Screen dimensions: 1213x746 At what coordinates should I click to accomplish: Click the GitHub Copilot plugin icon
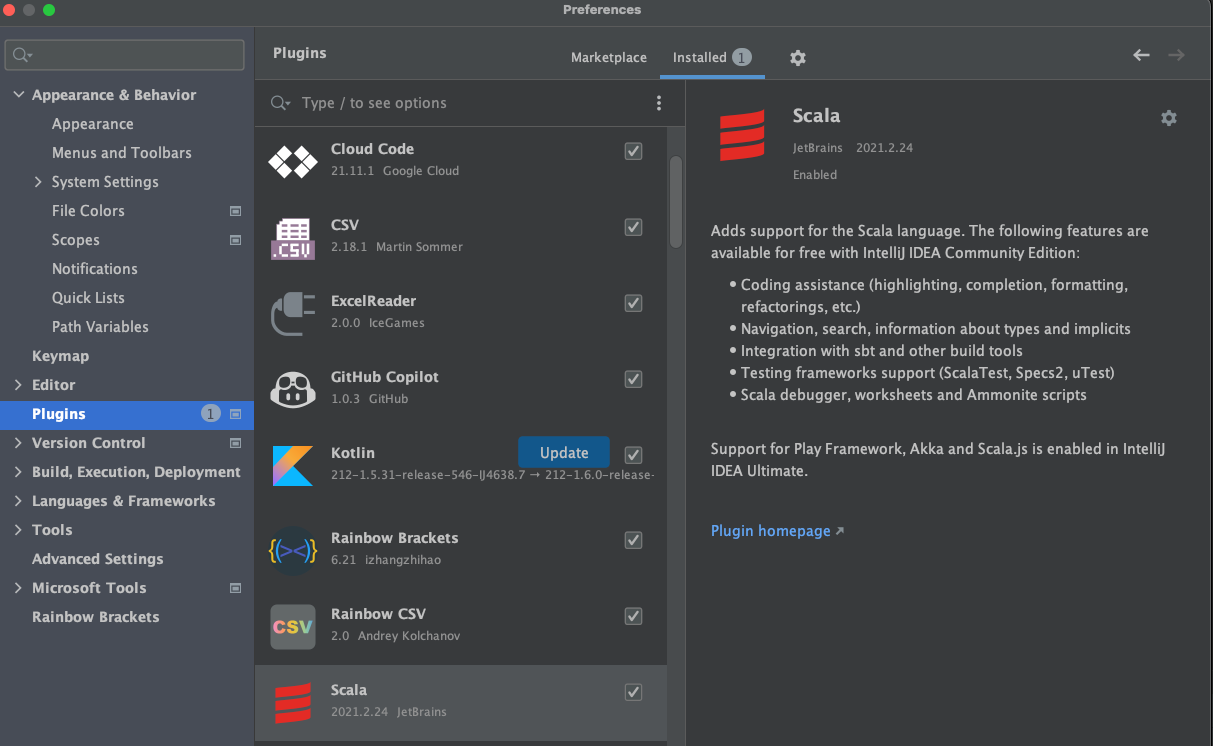coord(292,389)
